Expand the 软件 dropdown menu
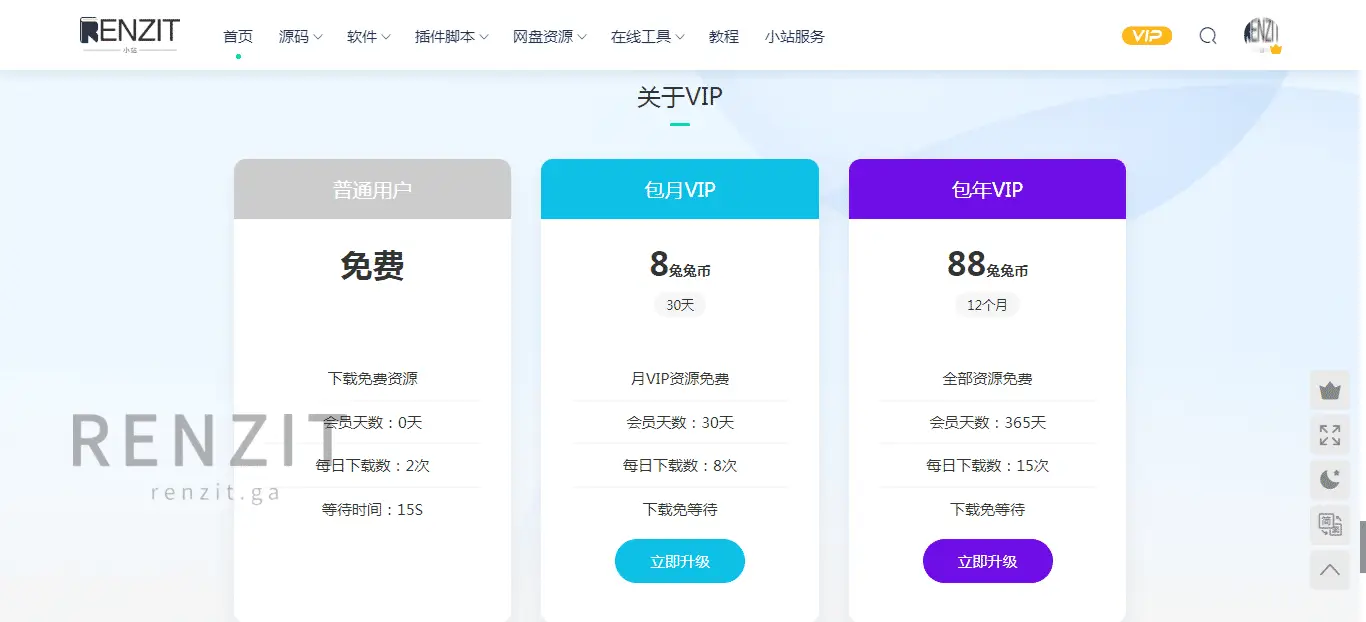The width and height of the screenshot is (1366, 622). click(x=368, y=37)
